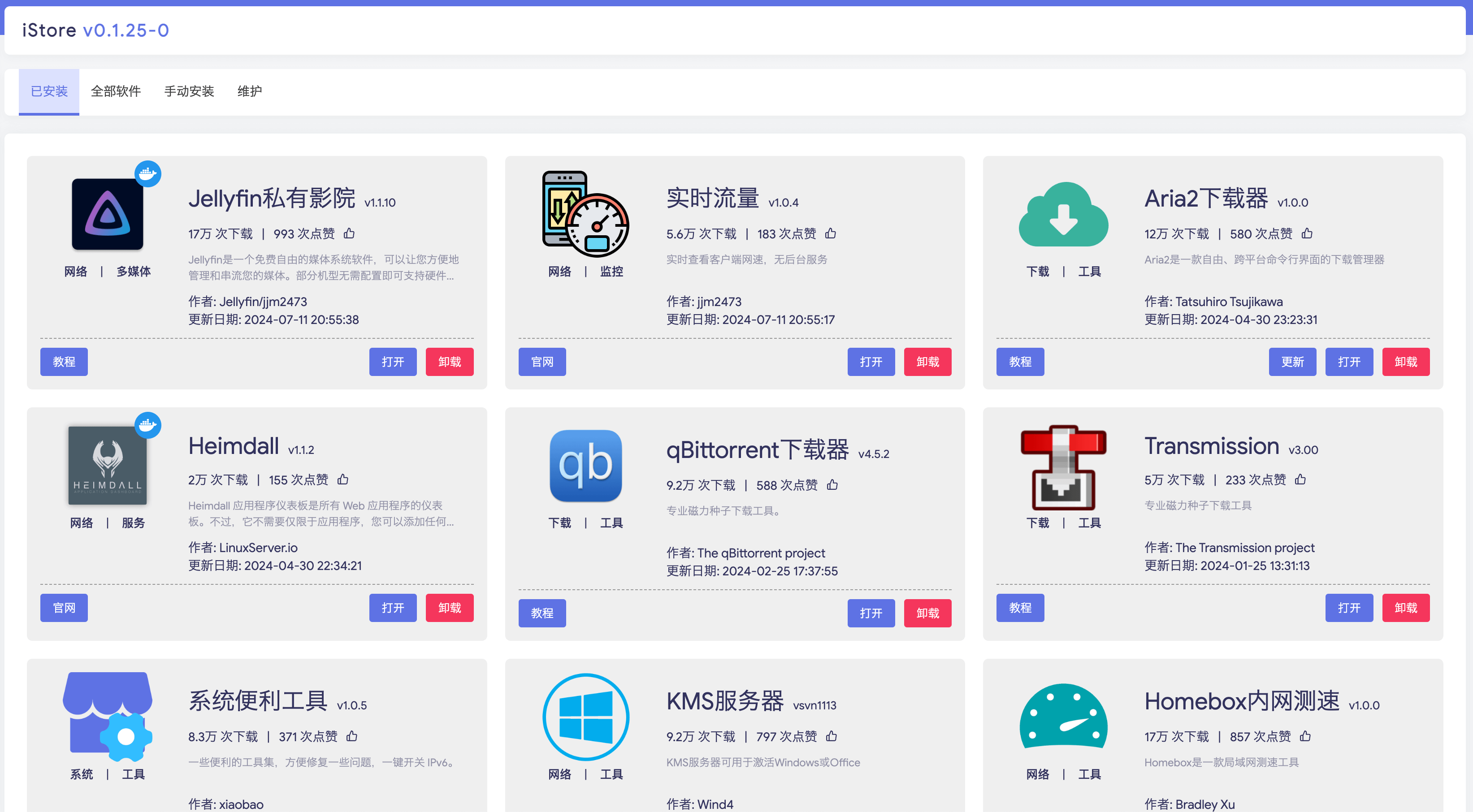Click the qBittorrent qb logo icon
Image resolution: width=1473 pixels, height=812 pixels.
(x=585, y=466)
